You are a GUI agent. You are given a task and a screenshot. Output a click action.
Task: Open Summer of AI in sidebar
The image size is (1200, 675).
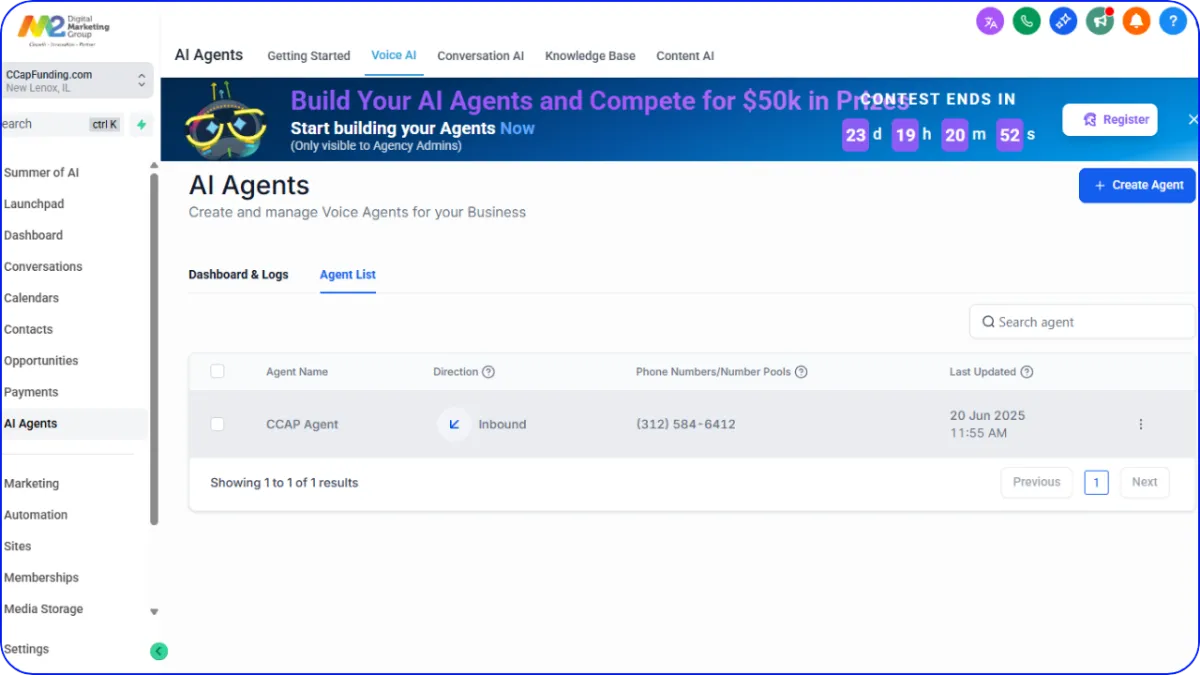41,173
